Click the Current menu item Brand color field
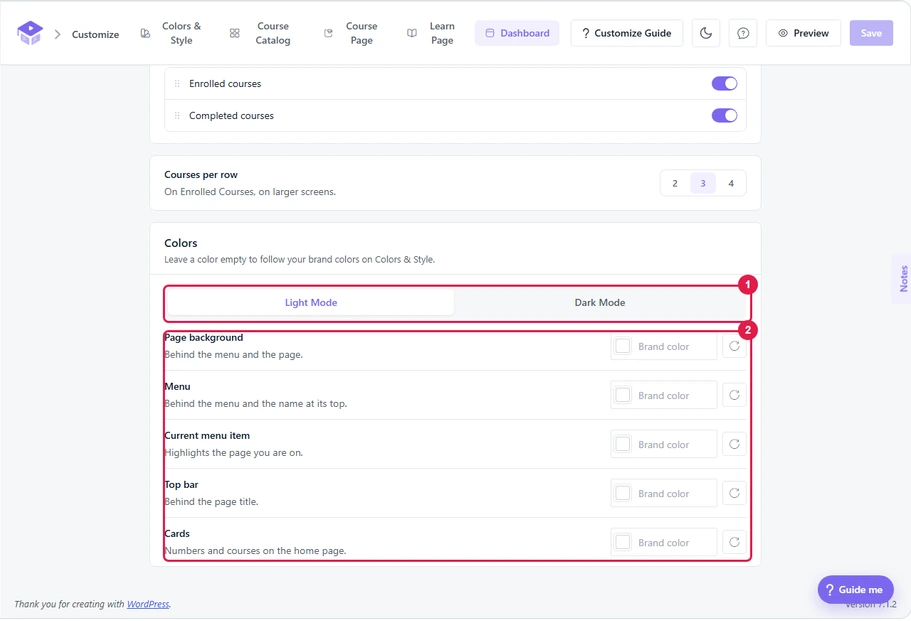This screenshot has width=911, height=621. pyautogui.click(x=663, y=444)
